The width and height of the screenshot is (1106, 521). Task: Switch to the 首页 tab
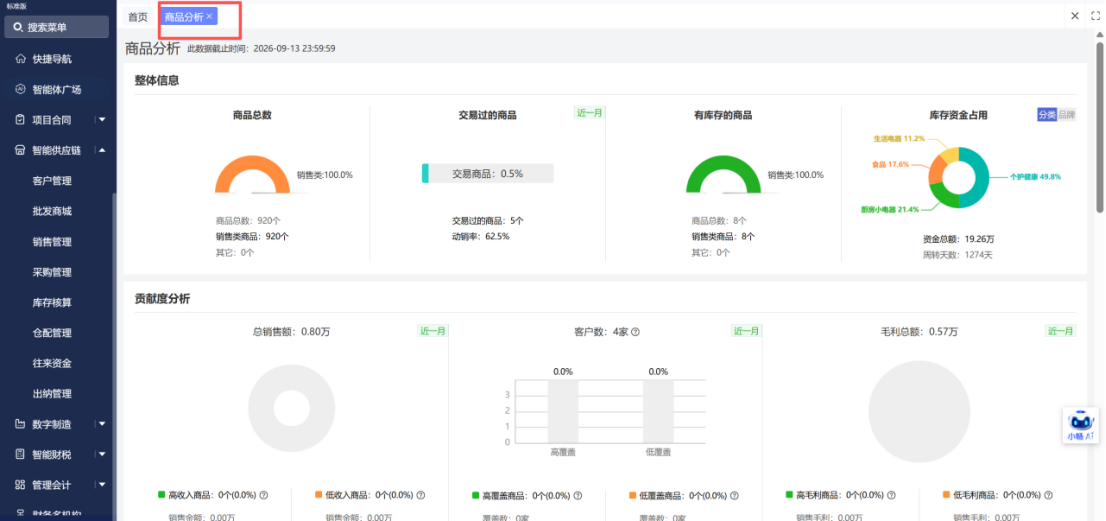click(x=138, y=16)
